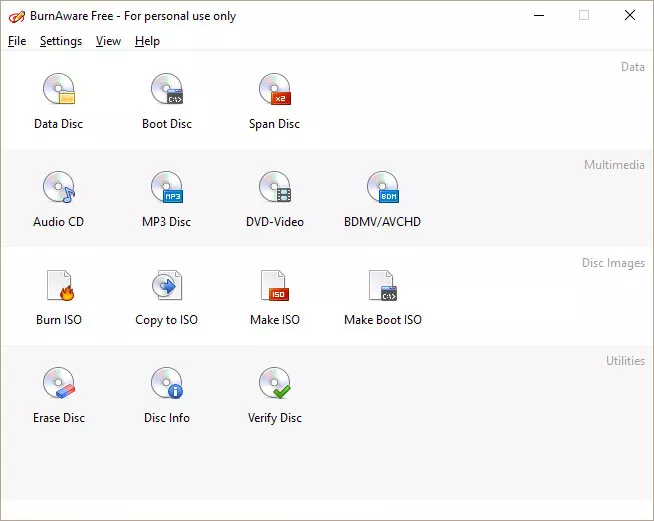Click the BurnAware app icon in title bar
The height and width of the screenshot is (521, 654).
[17, 17]
